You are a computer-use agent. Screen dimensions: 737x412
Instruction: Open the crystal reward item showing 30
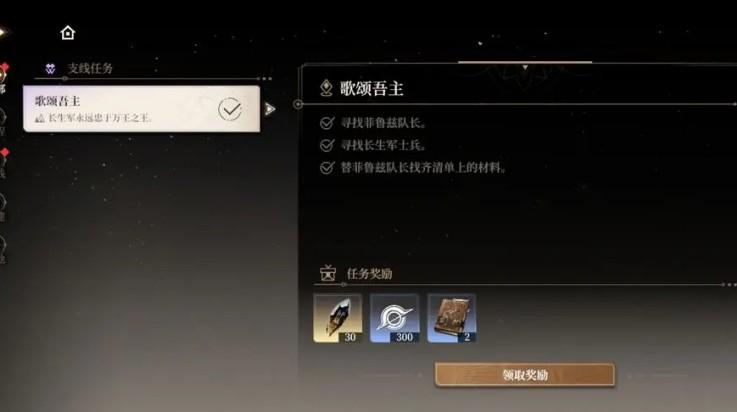coord(338,318)
